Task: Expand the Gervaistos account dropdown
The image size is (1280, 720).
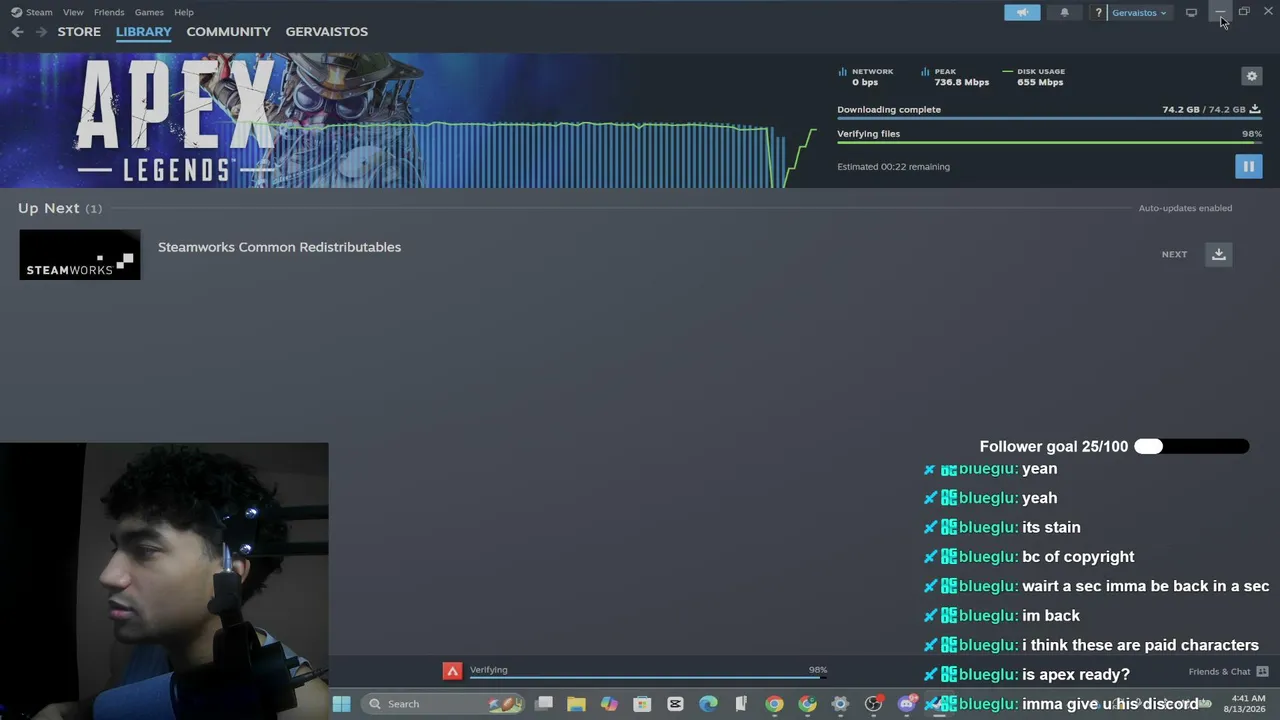Action: click(1139, 12)
